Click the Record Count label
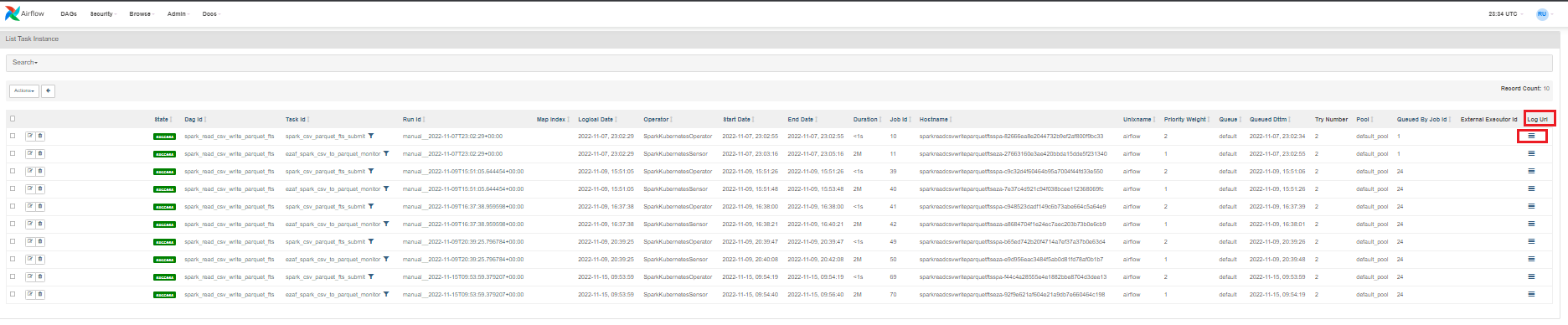This screenshot has width=1568, height=325. 1521,88
